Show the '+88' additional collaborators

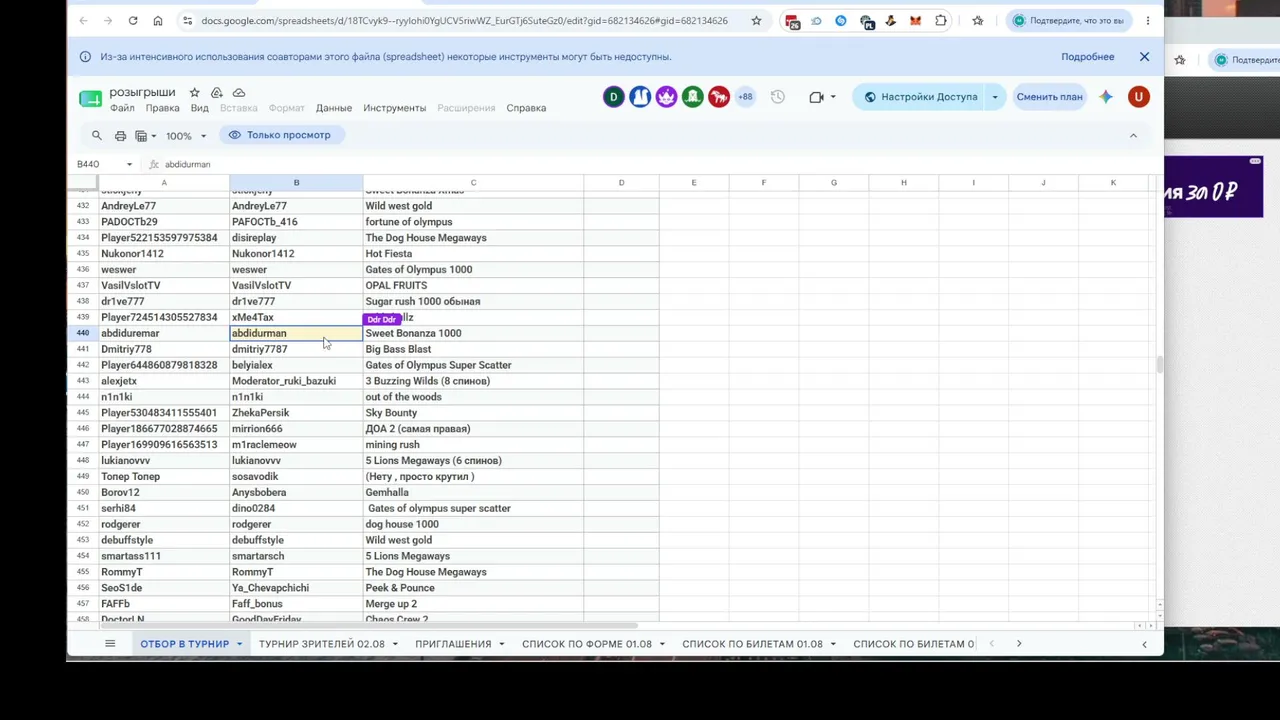pos(745,97)
